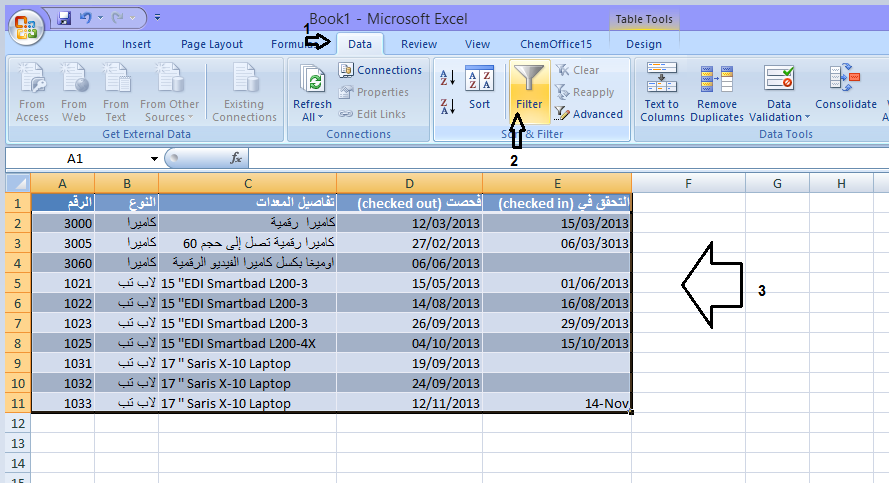Screen dimensions: 889x483
Task: Reapply the filter
Action: (585, 92)
